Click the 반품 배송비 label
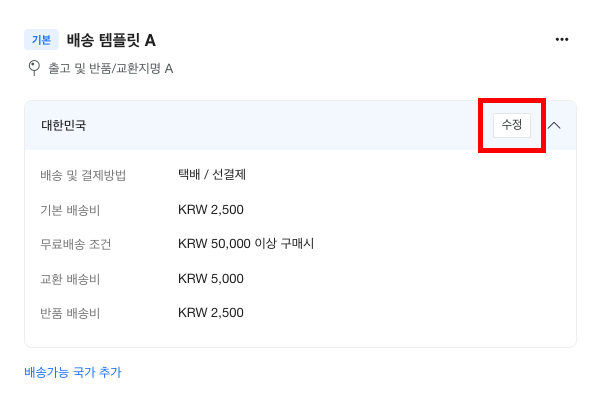600x410 pixels. [x=70, y=313]
